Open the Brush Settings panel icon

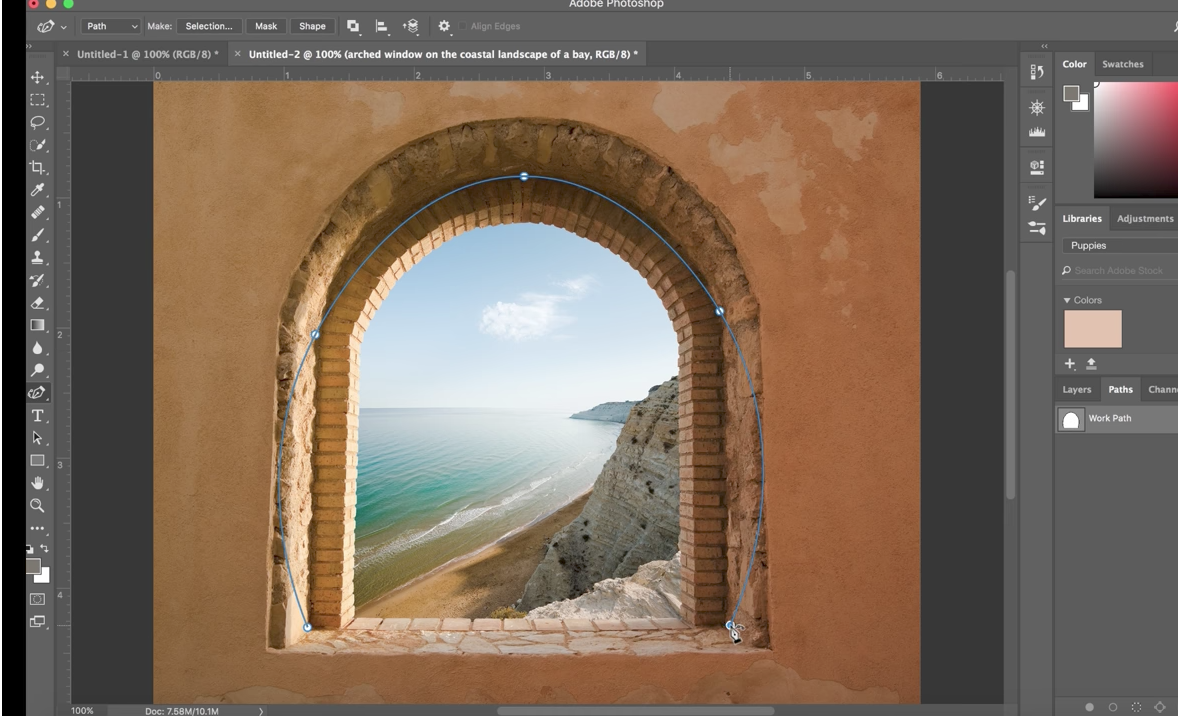click(1037, 203)
